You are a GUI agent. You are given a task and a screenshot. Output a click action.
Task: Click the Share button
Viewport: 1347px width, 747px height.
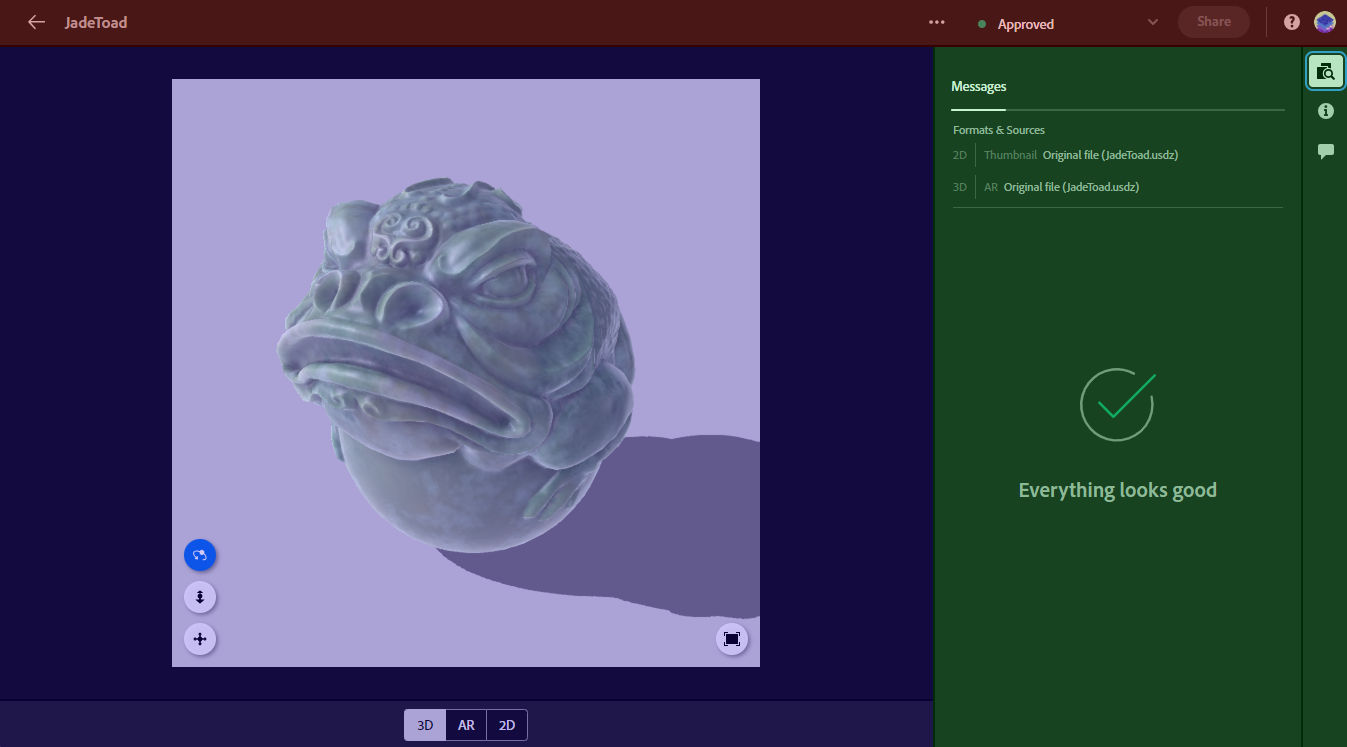click(x=1213, y=22)
